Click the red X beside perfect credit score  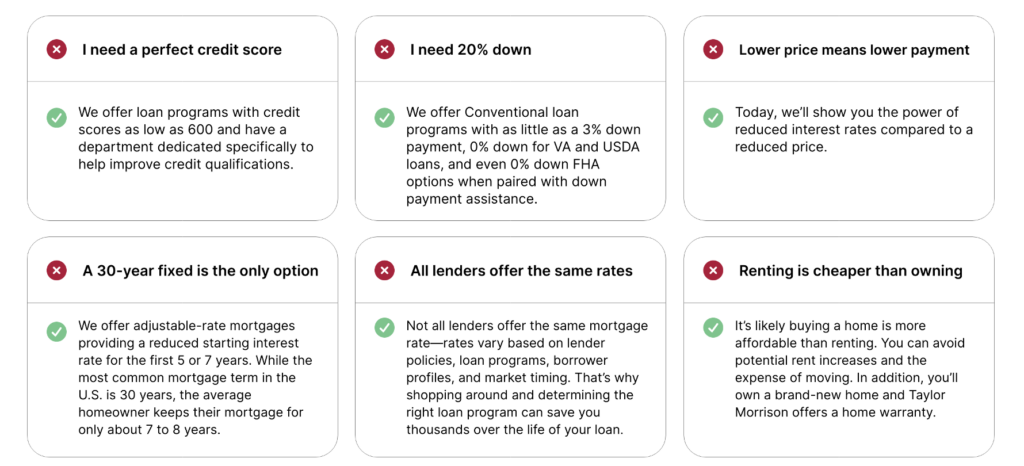tap(57, 49)
